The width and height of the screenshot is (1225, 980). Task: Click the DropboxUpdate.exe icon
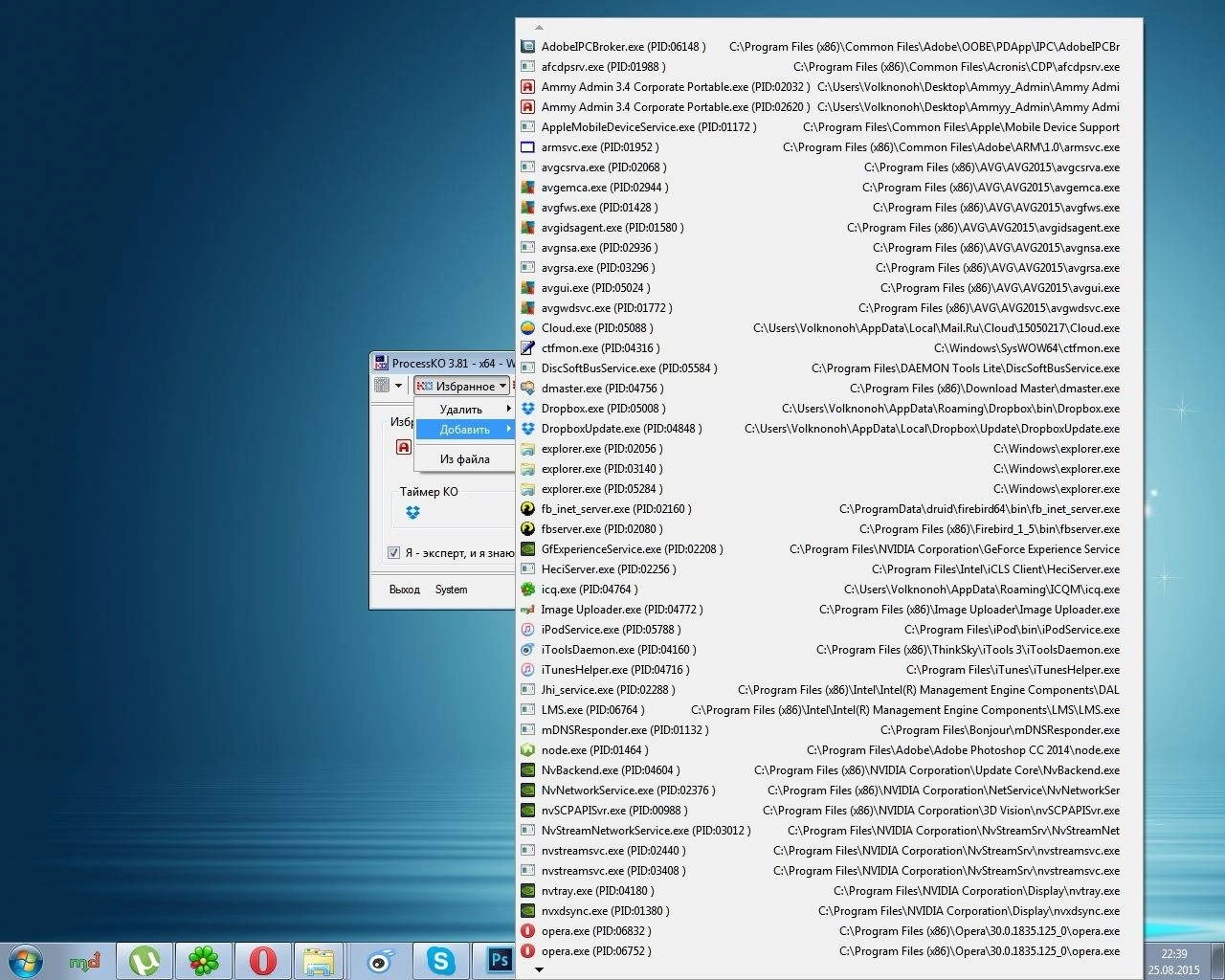point(527,428)
